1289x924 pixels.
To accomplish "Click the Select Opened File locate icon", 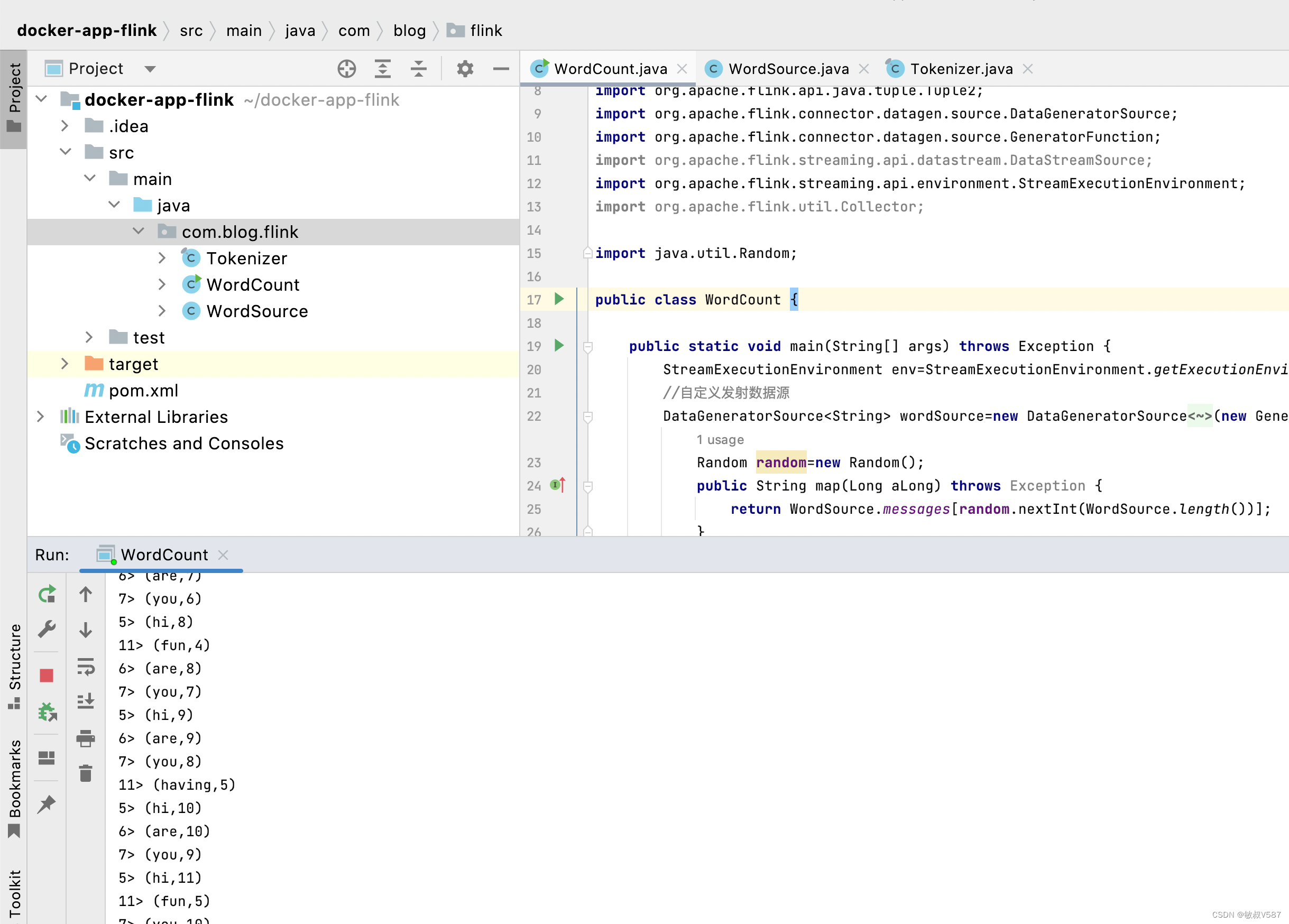I will coord(347,69).
